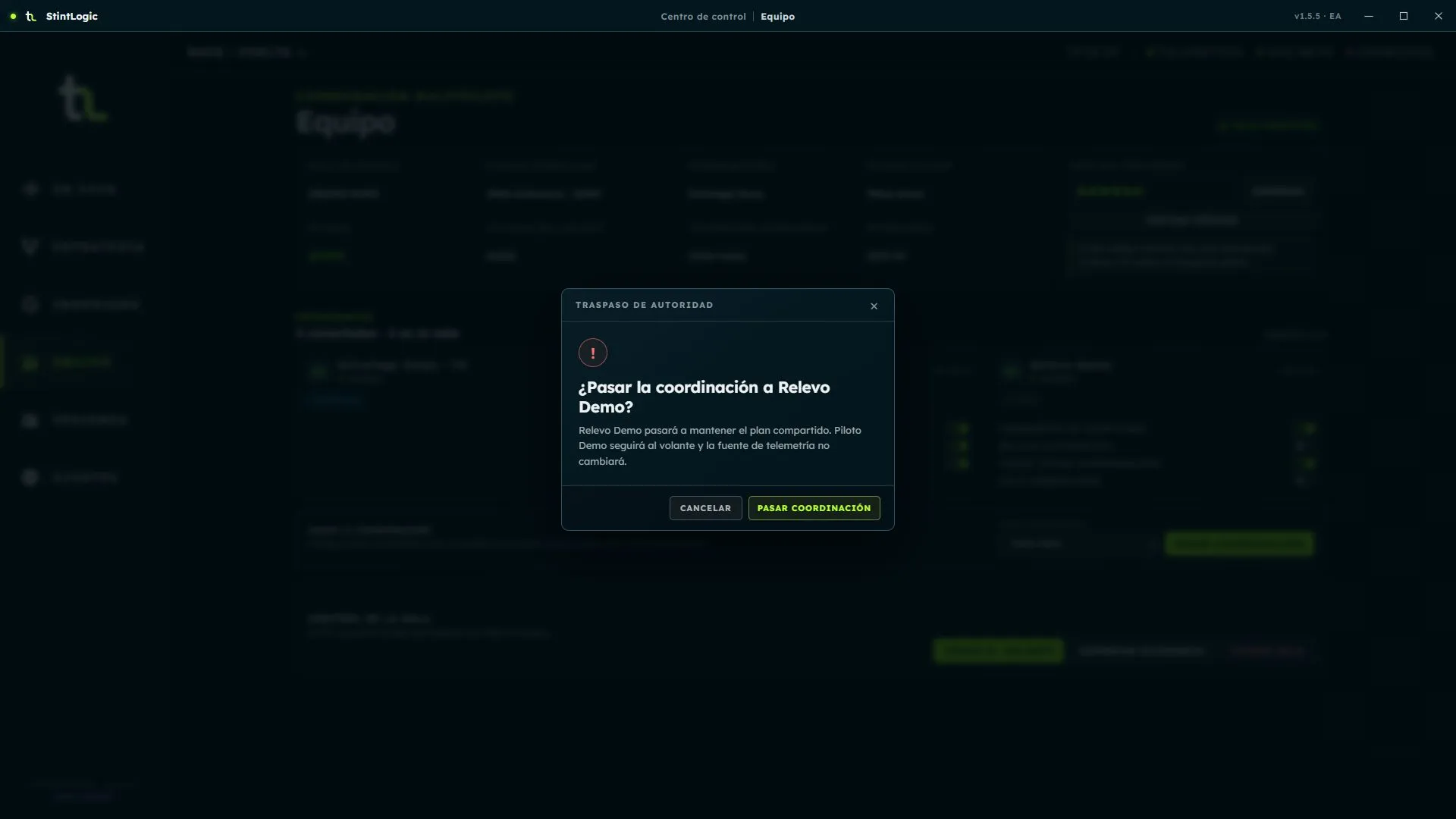
Task: Click the version label v1.5.5 · EA
Action: click(1317, 16)
